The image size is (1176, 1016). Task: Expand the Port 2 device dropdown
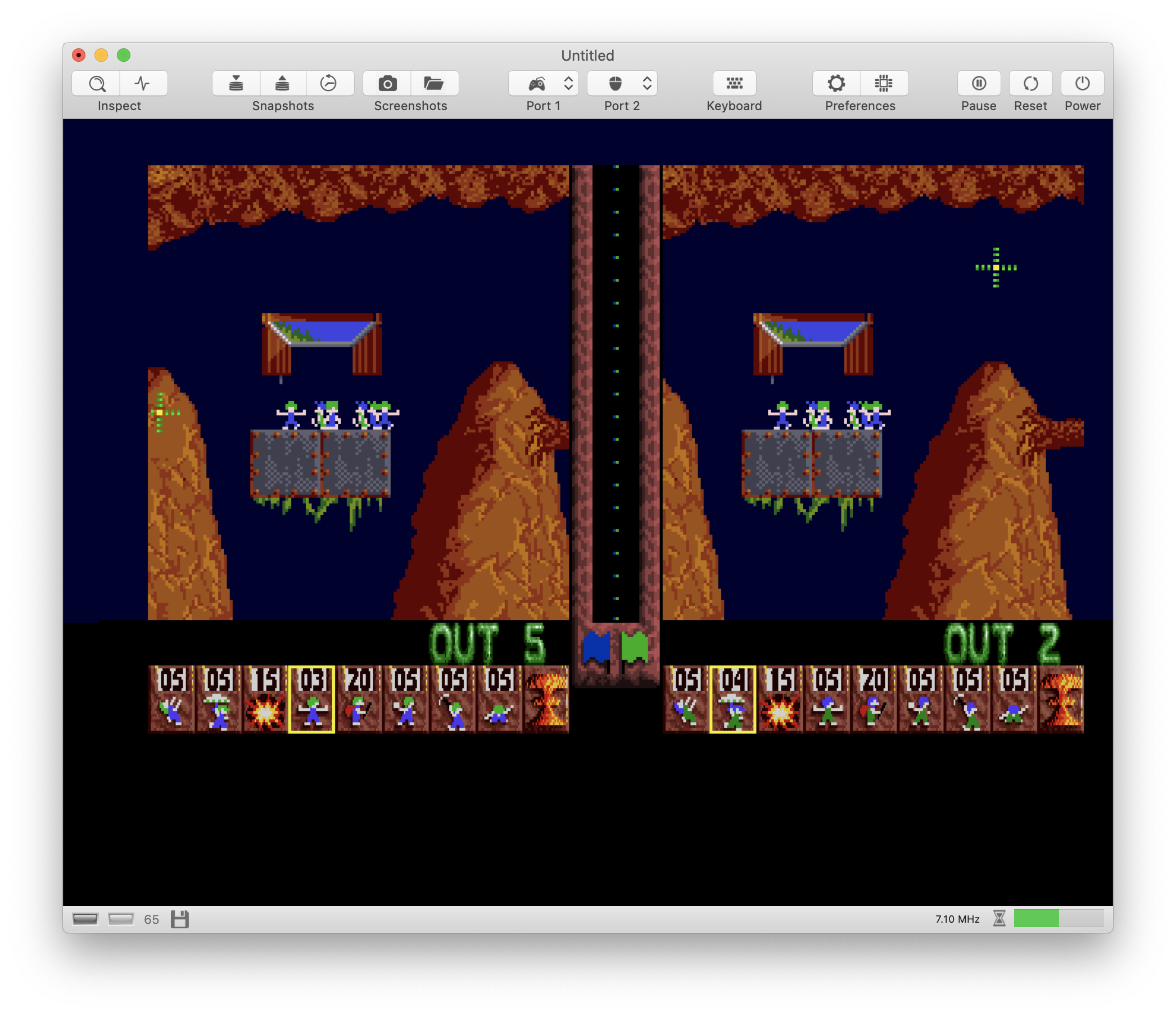[x=622, y=83]
